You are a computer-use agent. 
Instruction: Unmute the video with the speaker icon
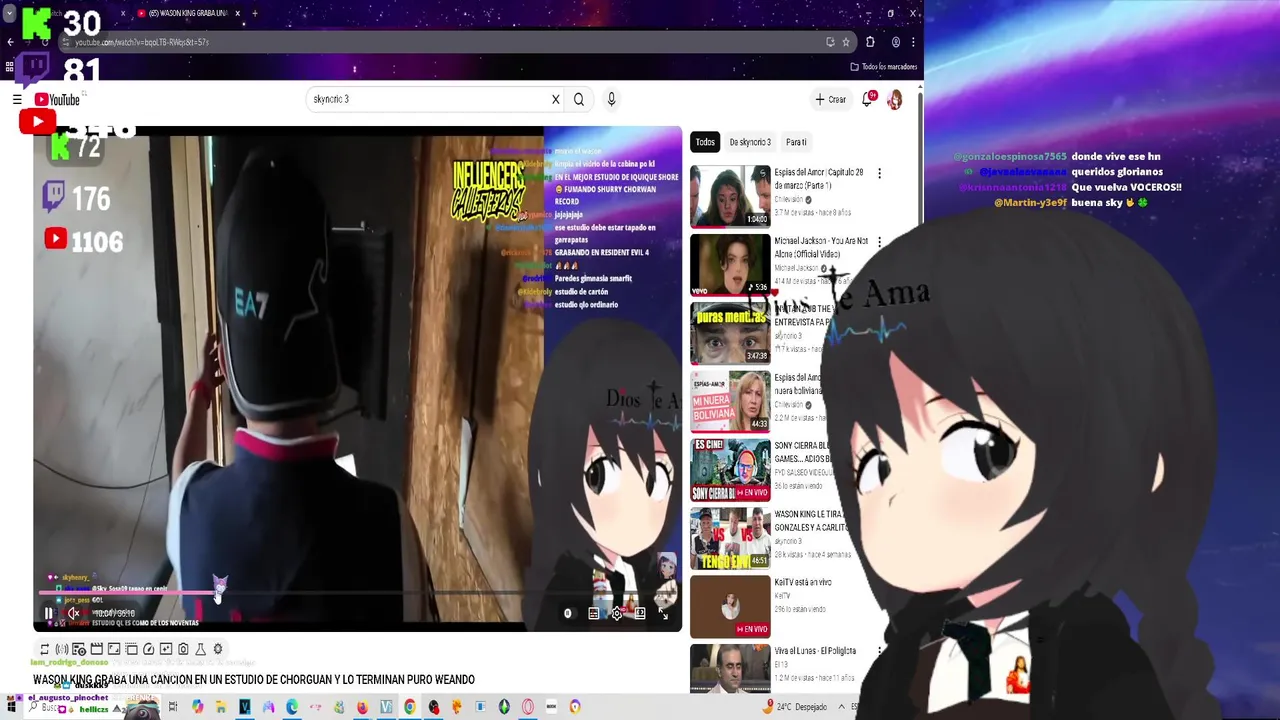click(73, 613)
